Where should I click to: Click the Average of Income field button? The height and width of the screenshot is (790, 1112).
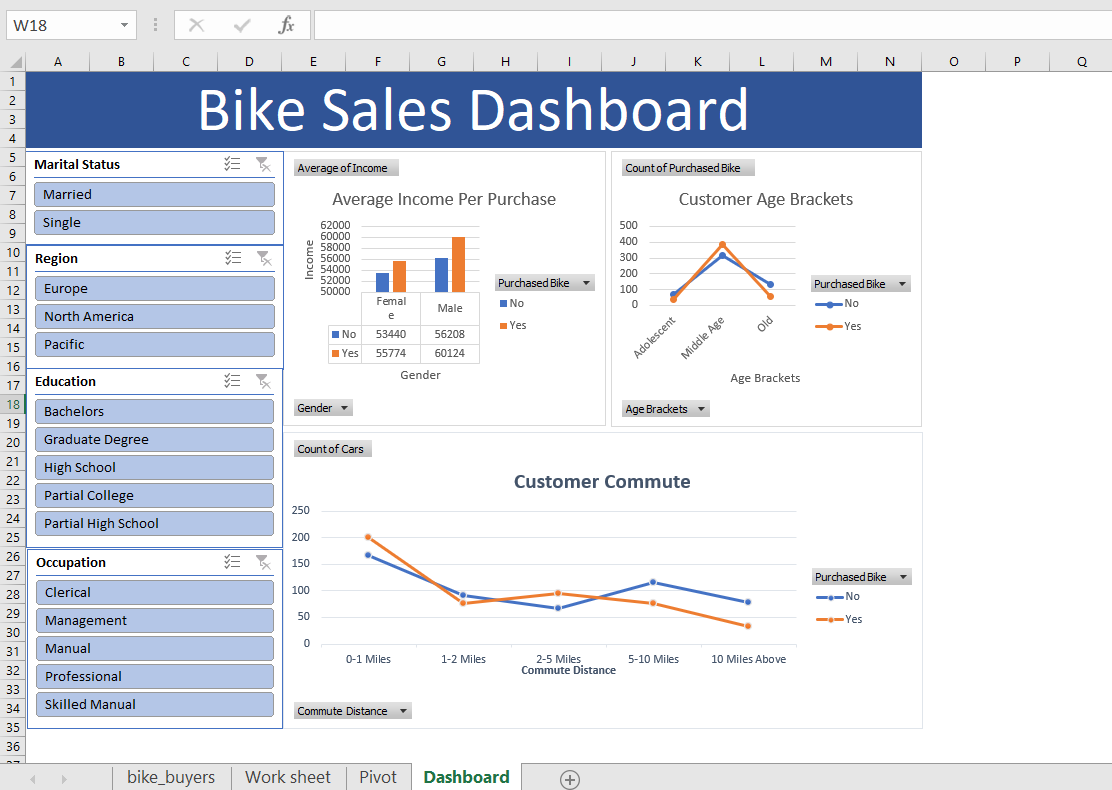346,168
